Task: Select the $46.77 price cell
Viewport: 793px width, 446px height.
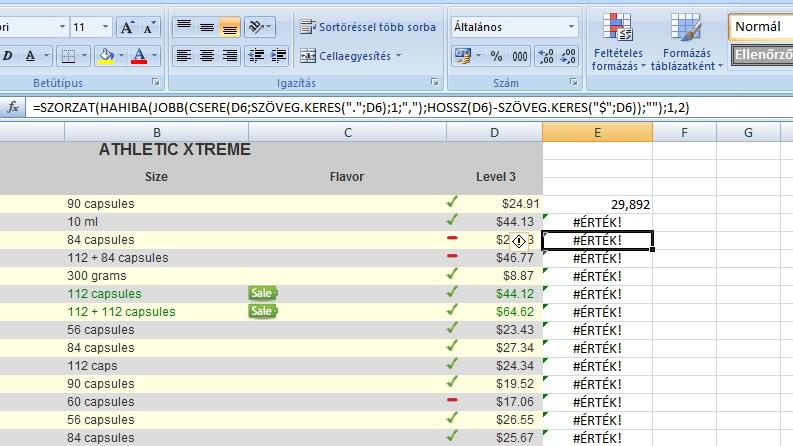Action: point(494,258)
